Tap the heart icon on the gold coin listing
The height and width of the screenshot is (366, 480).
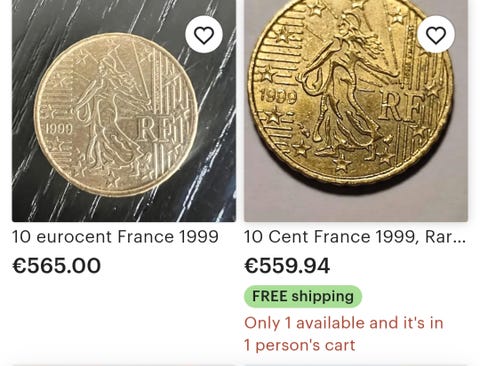[x=436, y=35]
